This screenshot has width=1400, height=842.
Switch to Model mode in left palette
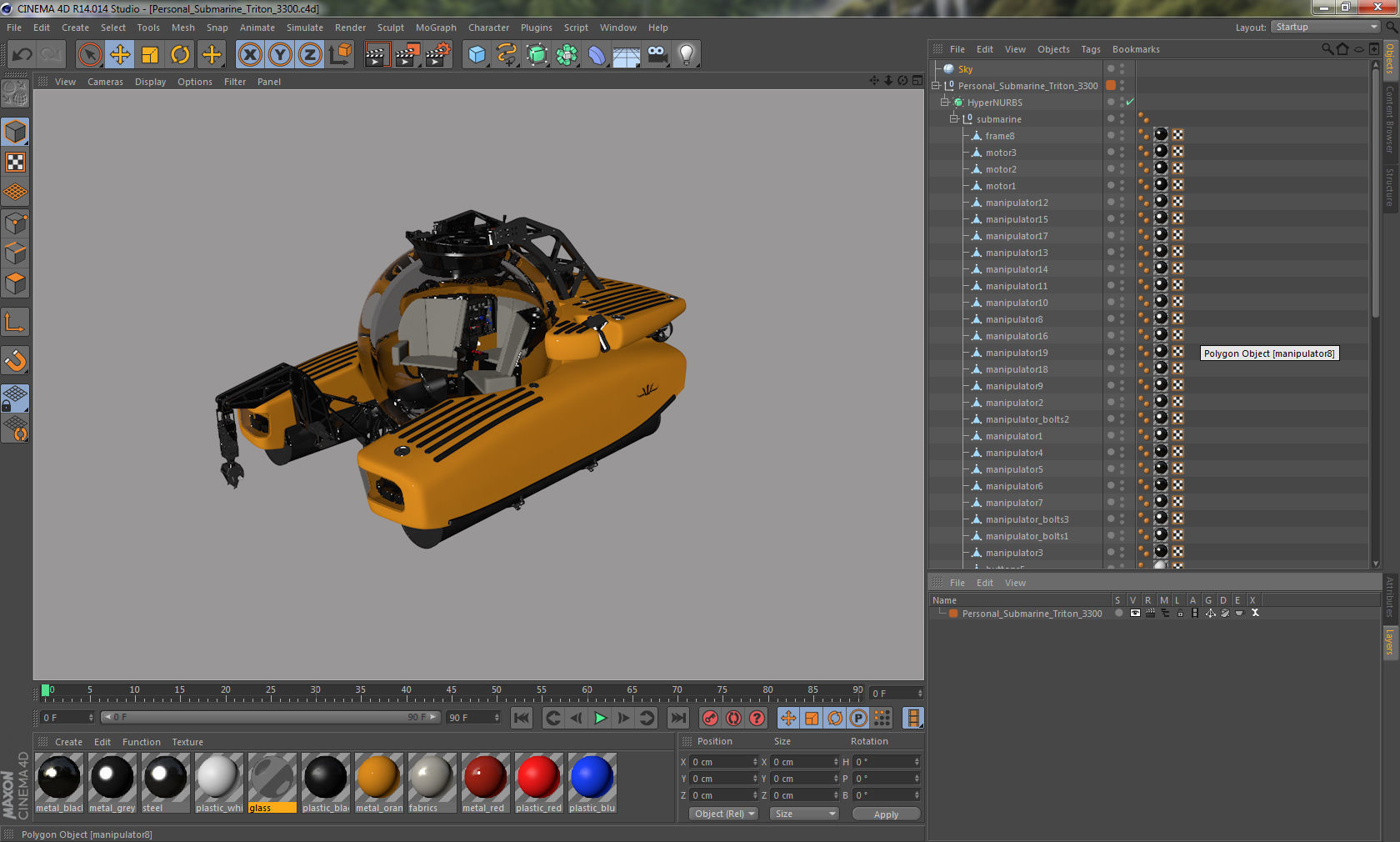16,132
